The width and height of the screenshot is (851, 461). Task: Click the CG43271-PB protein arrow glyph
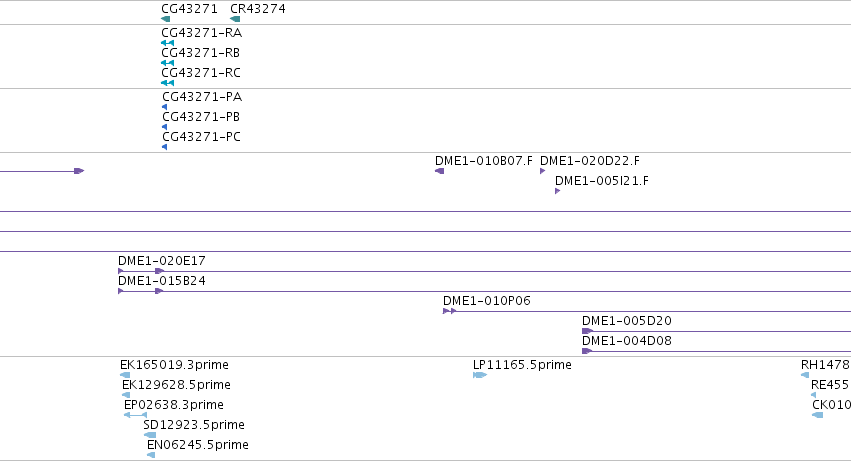point(164,127)
